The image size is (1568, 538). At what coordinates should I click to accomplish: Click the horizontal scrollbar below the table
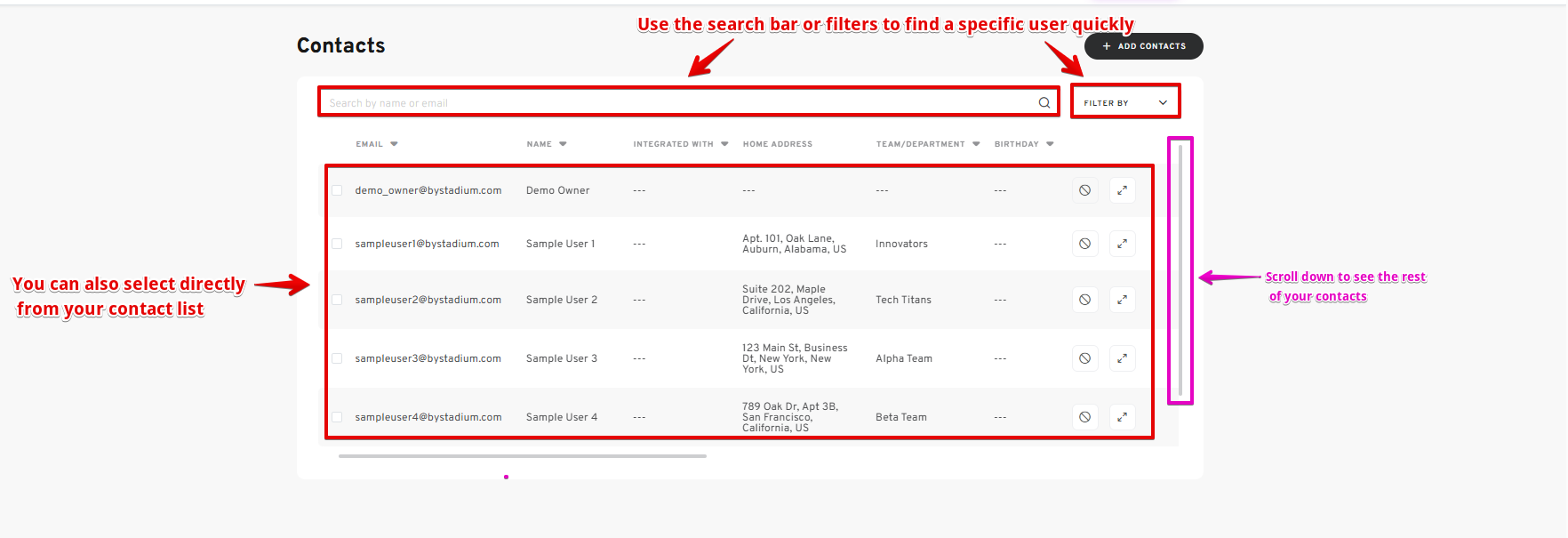tap(522, 456)
